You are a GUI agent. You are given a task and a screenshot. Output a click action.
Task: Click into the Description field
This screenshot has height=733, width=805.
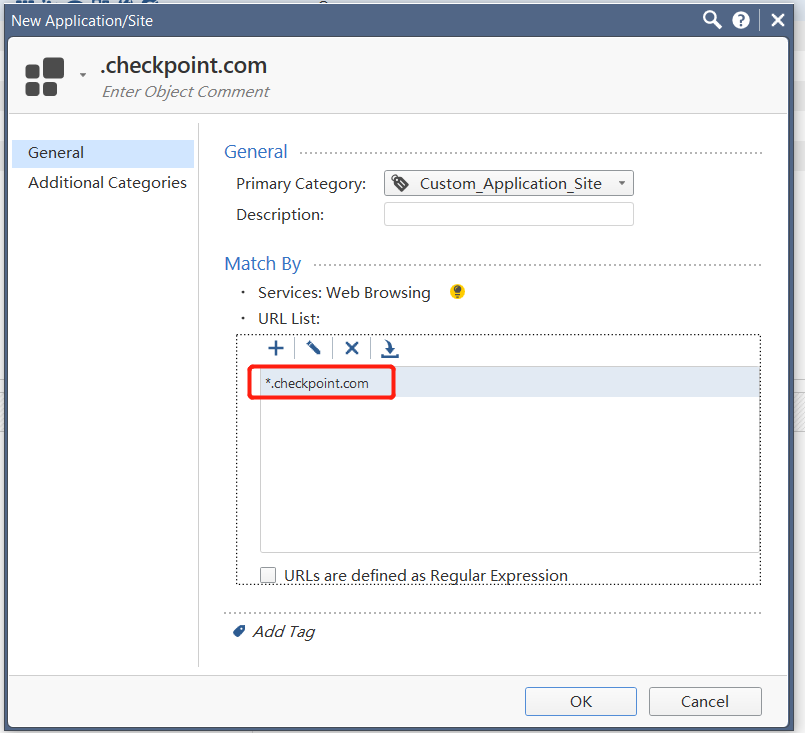508,215
